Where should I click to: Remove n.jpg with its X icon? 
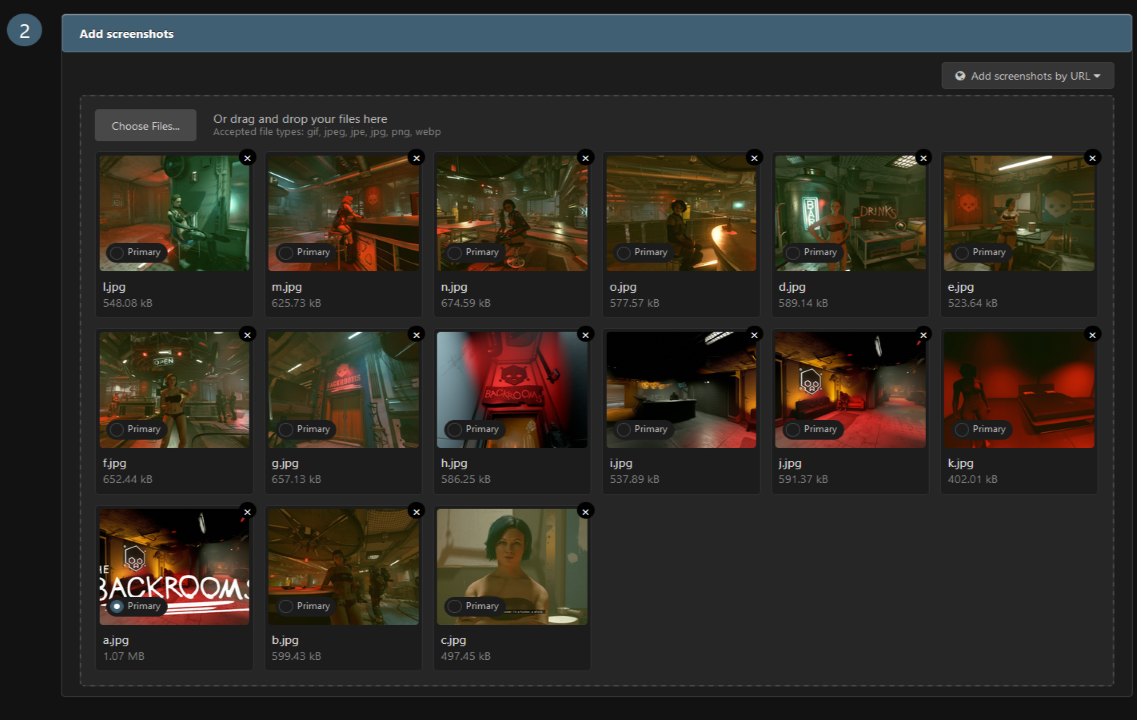pos(585,157)
